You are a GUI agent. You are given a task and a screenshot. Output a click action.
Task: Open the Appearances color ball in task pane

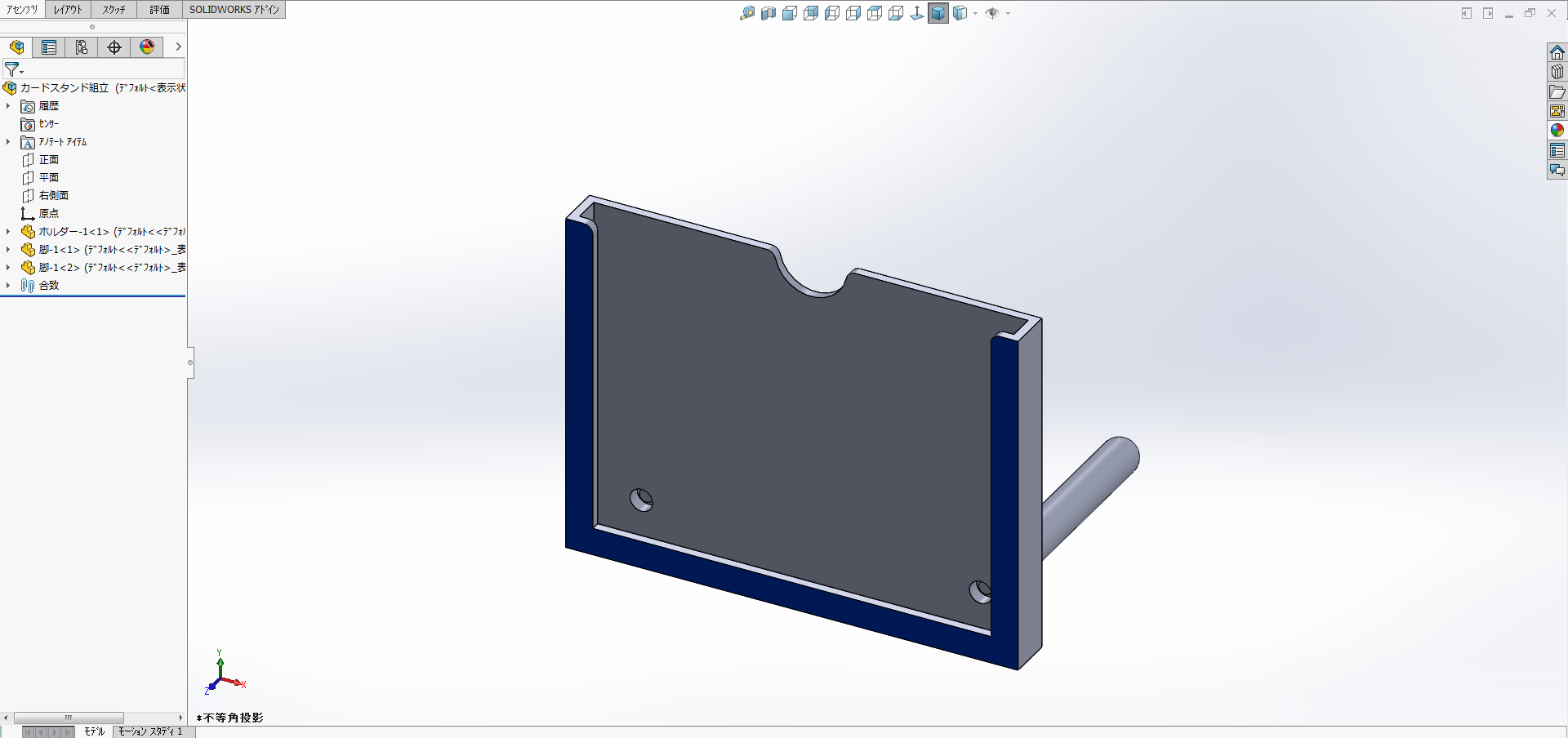(x=1557, y=131)
